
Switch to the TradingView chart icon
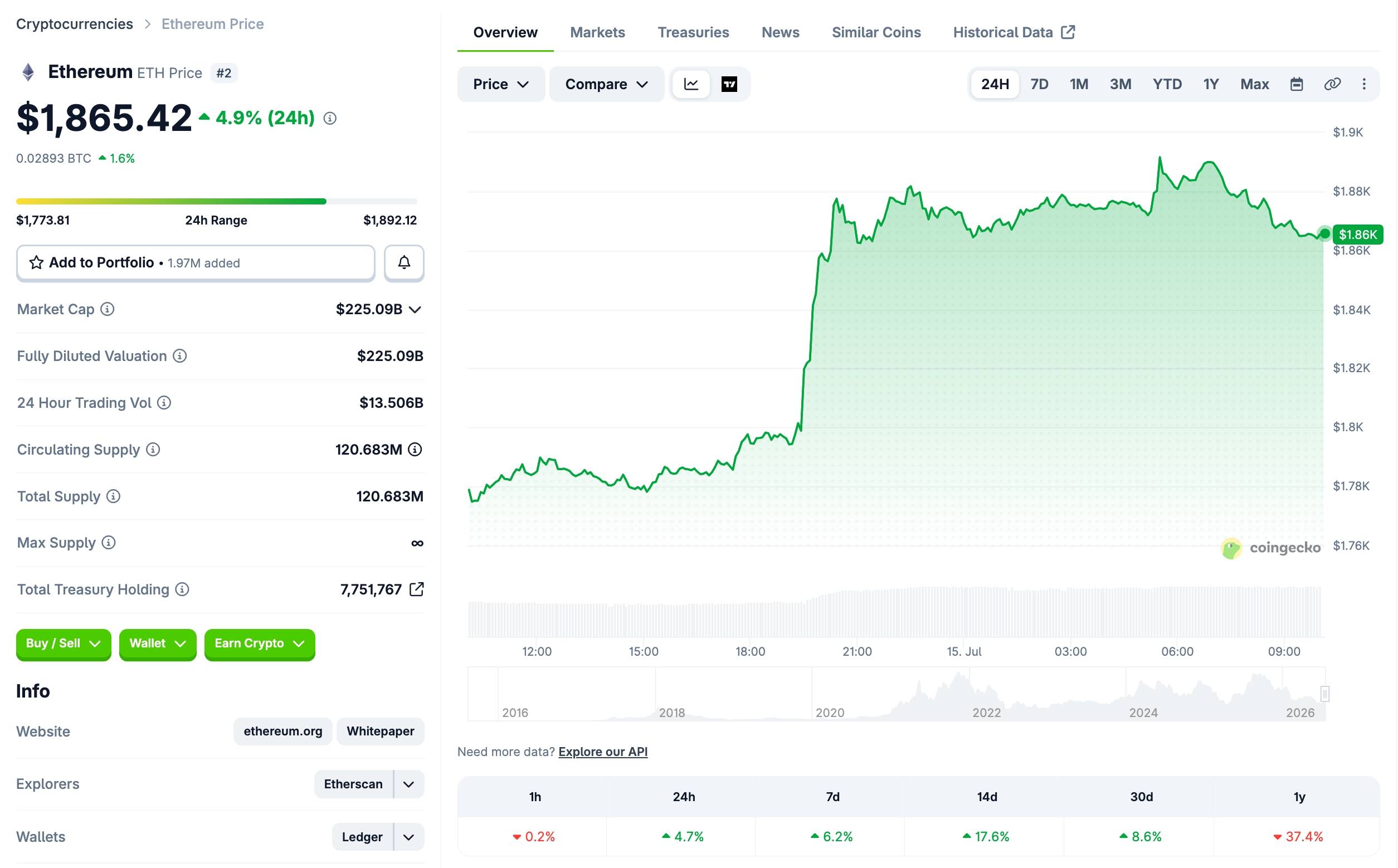[x=729, y=84]
